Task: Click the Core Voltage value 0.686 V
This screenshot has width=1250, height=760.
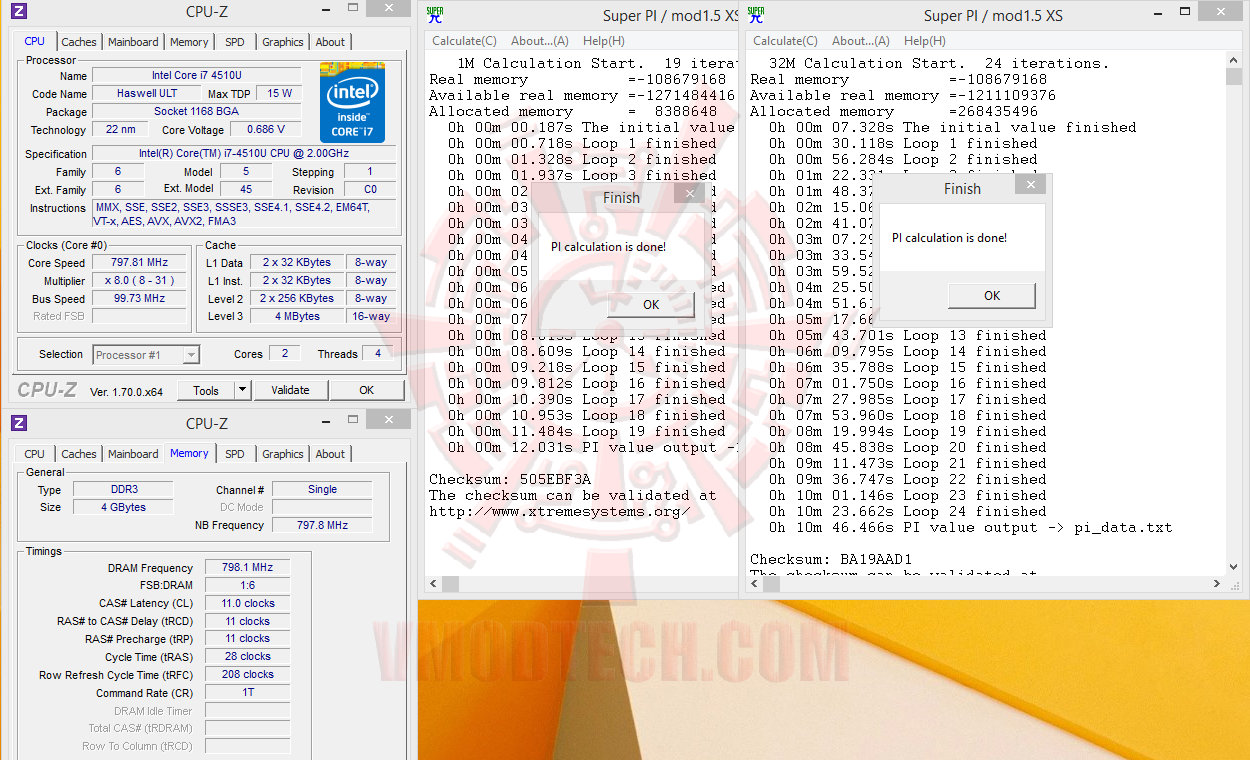Action: tap(266, 129)
